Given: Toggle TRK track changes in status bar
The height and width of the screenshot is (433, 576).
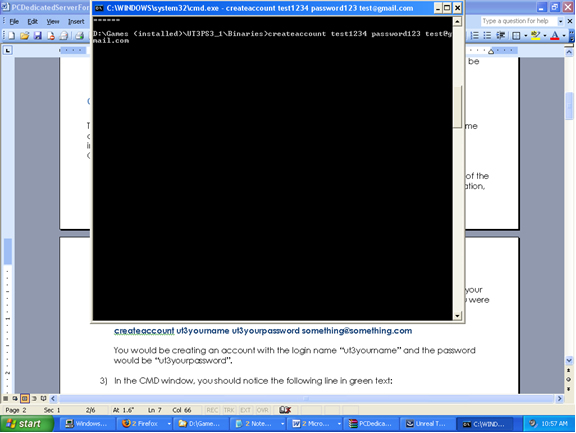Looking at the screenshot, I should pyautogui.click(x=229, y=410).
